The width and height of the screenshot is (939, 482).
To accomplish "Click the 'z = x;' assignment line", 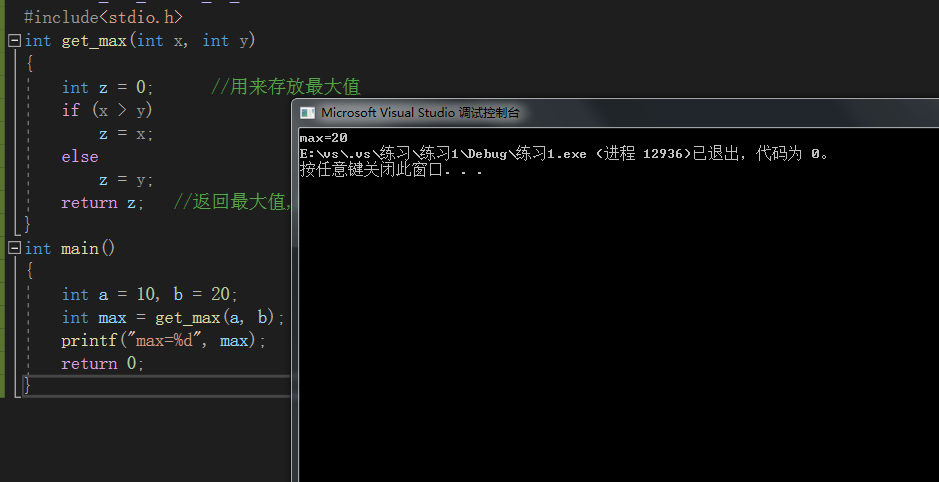I will click(126, 134).
